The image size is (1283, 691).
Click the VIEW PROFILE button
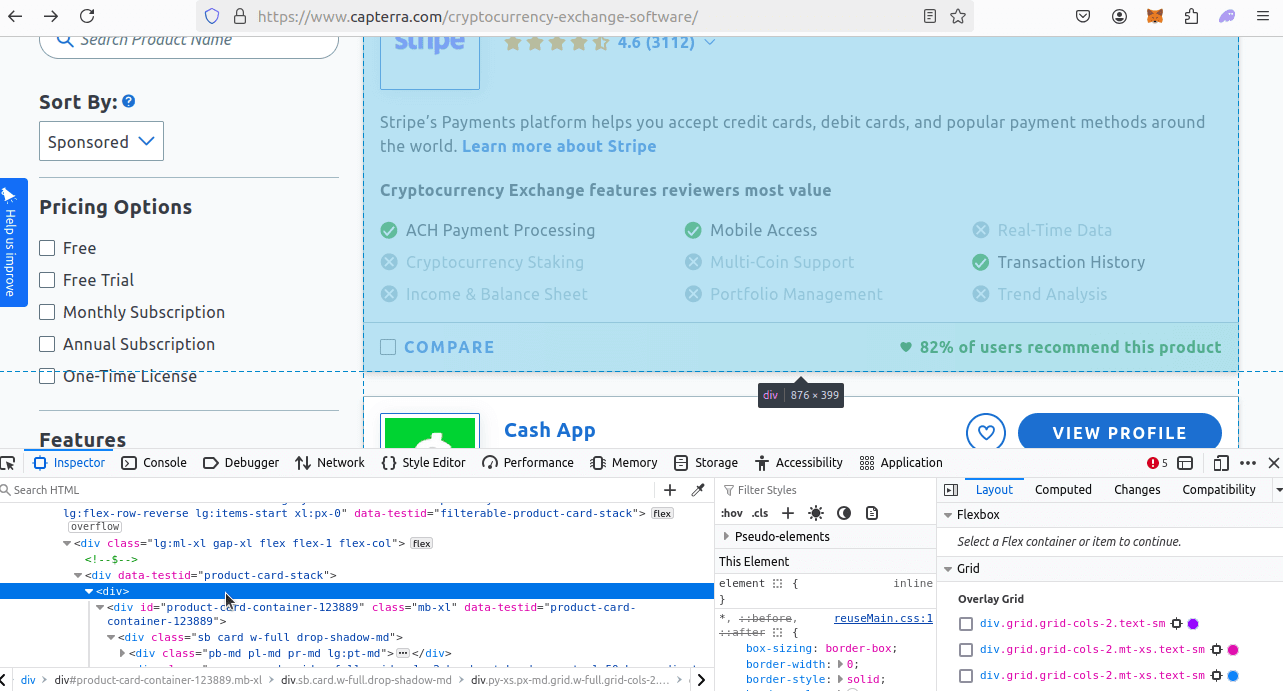point(1120,433)
